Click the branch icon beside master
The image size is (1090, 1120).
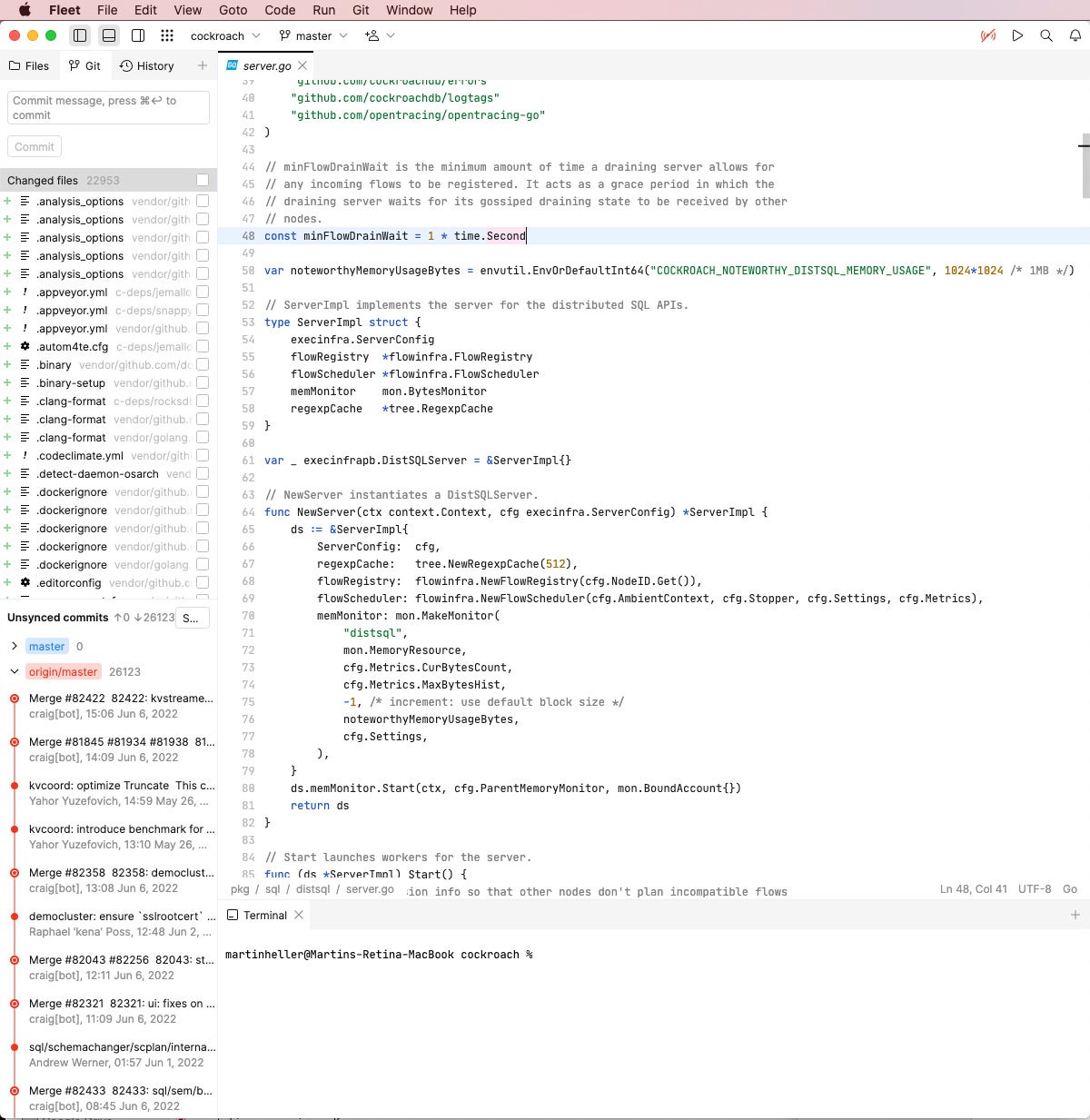(x=285, y=35)
